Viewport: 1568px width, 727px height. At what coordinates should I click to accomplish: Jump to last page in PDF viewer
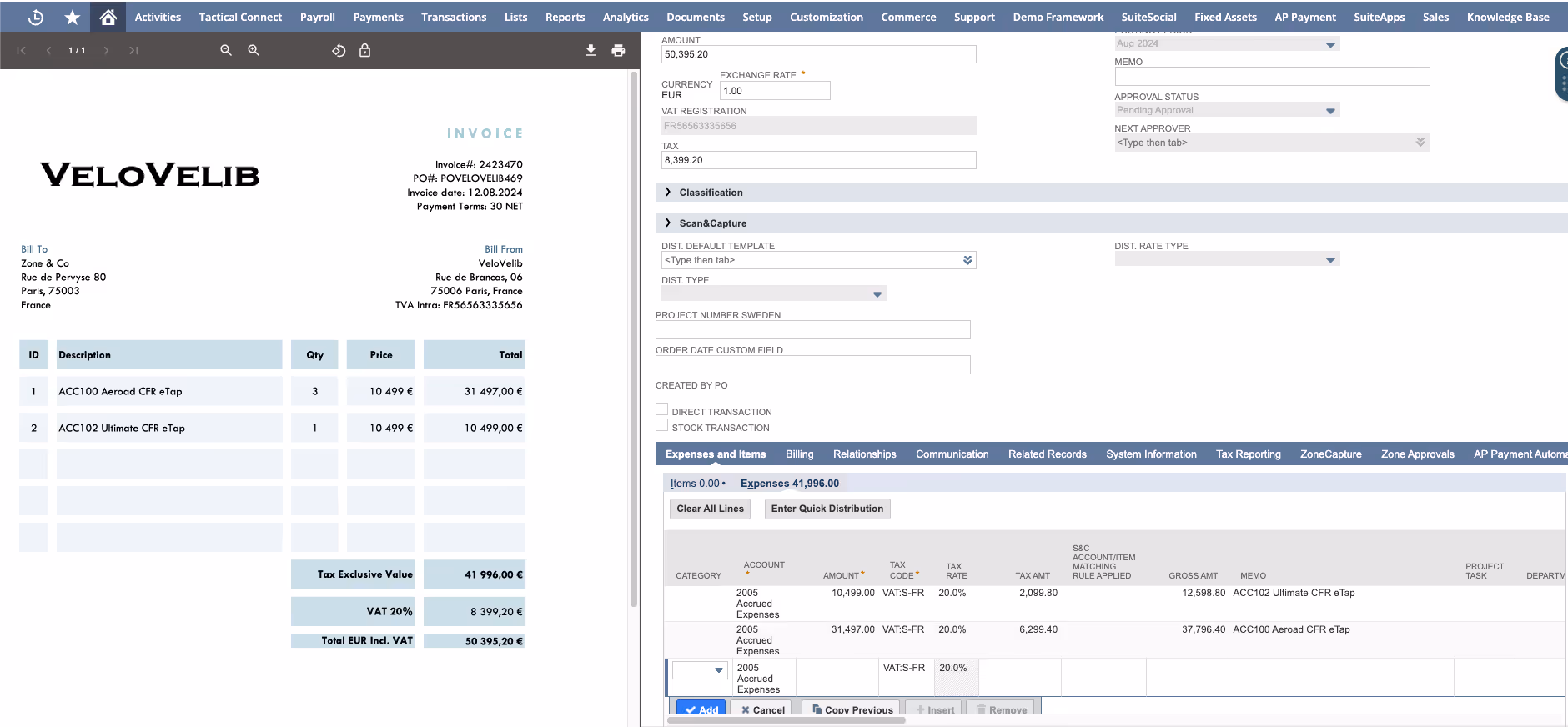point(133,51)
